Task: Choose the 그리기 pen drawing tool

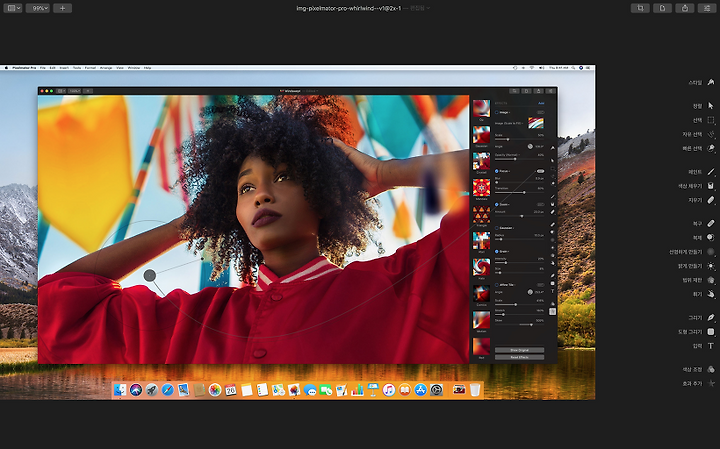Action: click(711, 317)
